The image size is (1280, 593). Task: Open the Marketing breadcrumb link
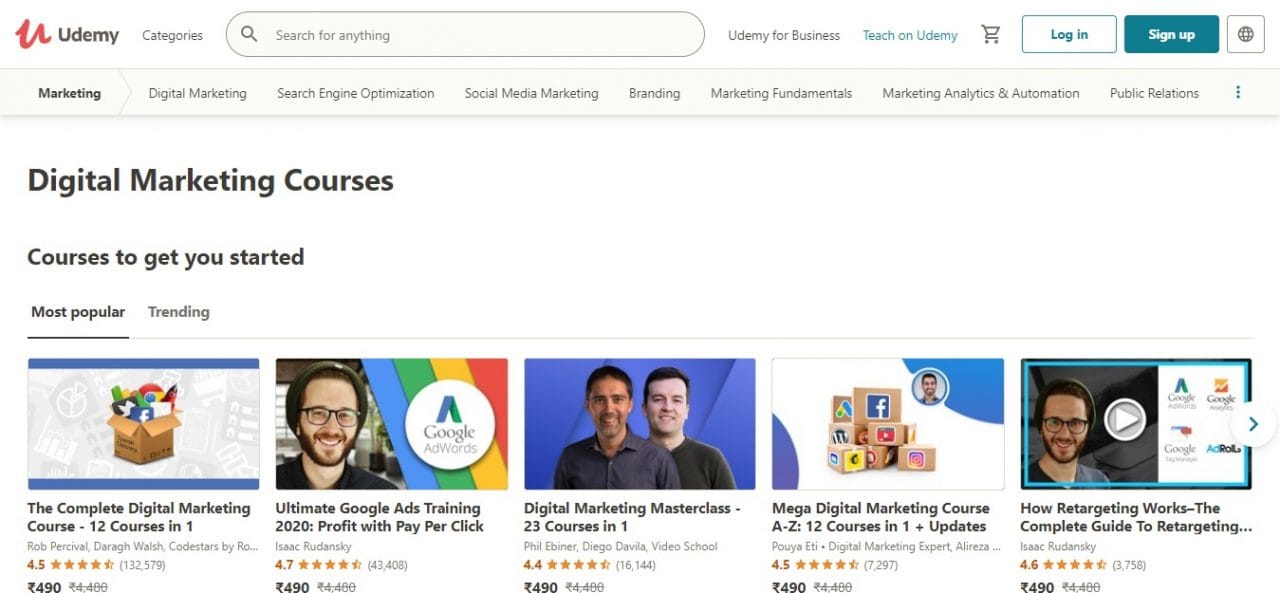(x=69, y=92)
